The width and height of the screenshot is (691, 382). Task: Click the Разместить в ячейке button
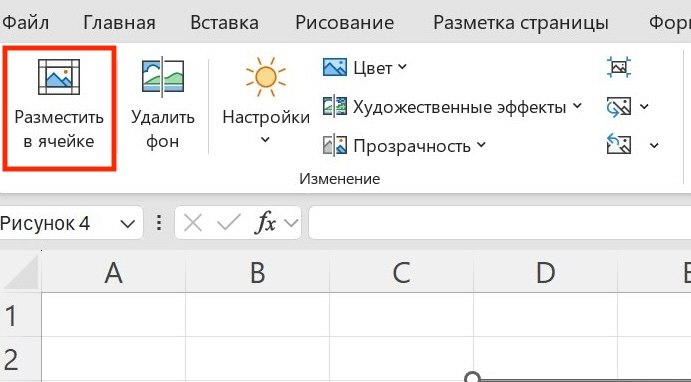59,108
